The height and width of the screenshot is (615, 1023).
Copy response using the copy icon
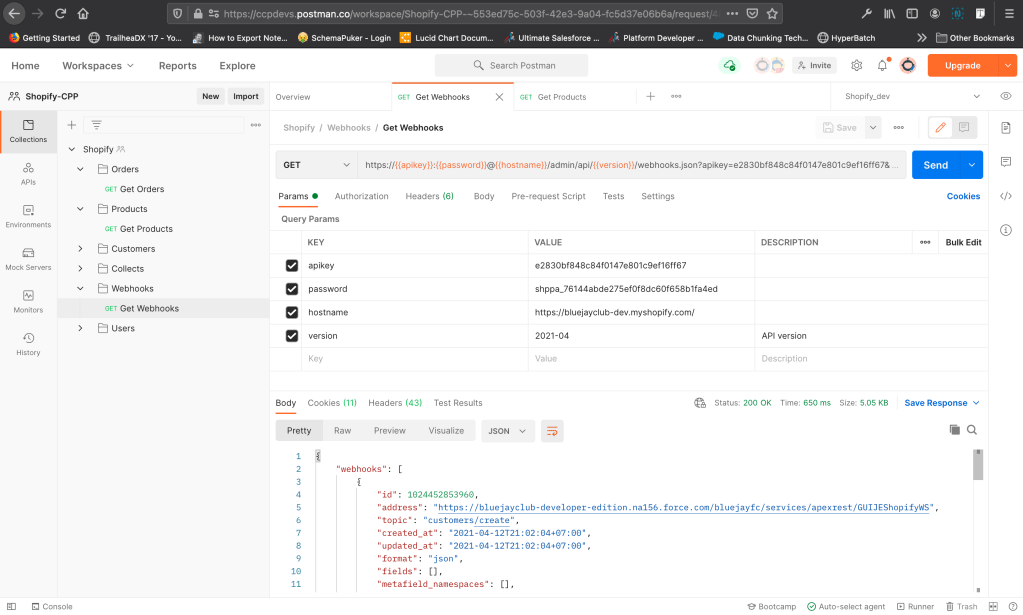click(954, 430)
